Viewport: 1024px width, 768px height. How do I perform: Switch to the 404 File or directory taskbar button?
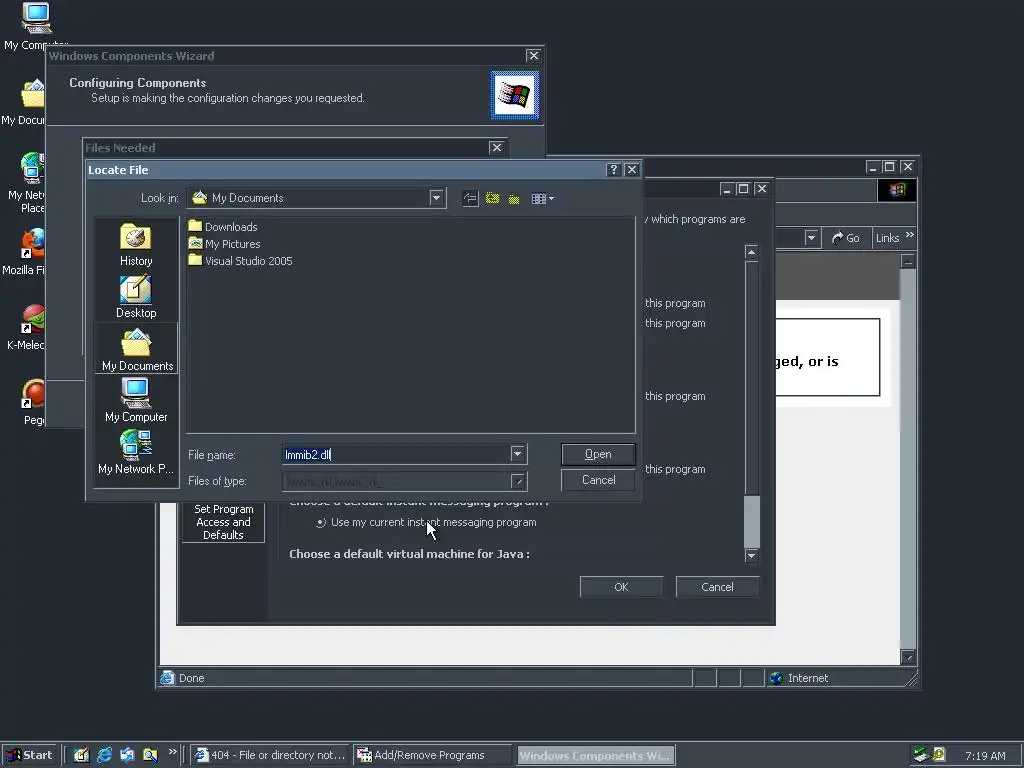click(x=271, y=755)
